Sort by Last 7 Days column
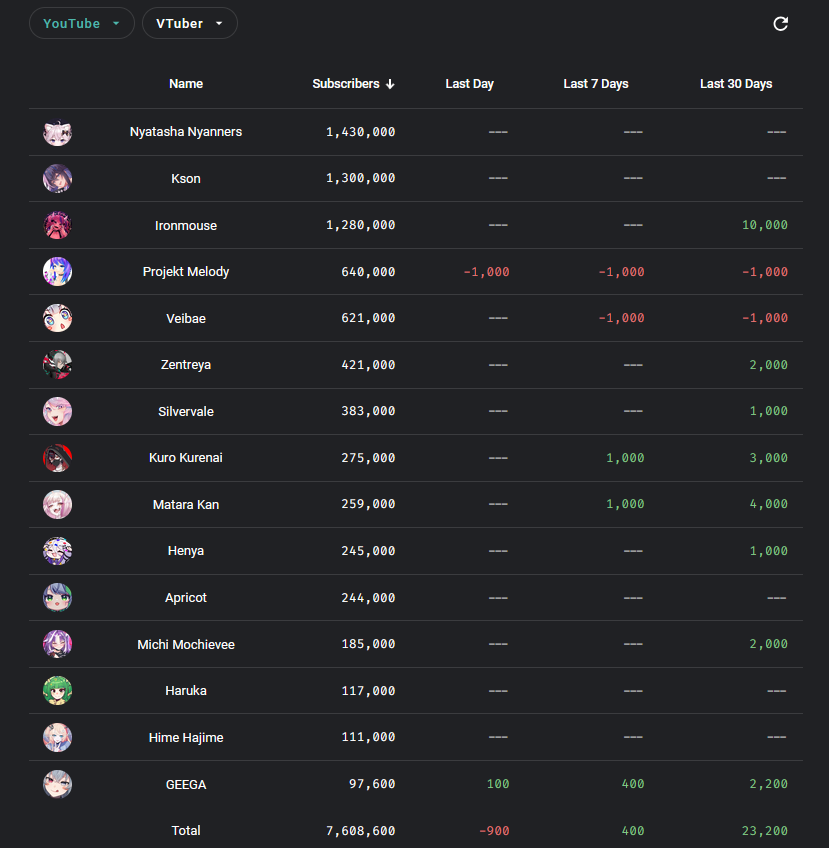829x848 pixels. 595,84
